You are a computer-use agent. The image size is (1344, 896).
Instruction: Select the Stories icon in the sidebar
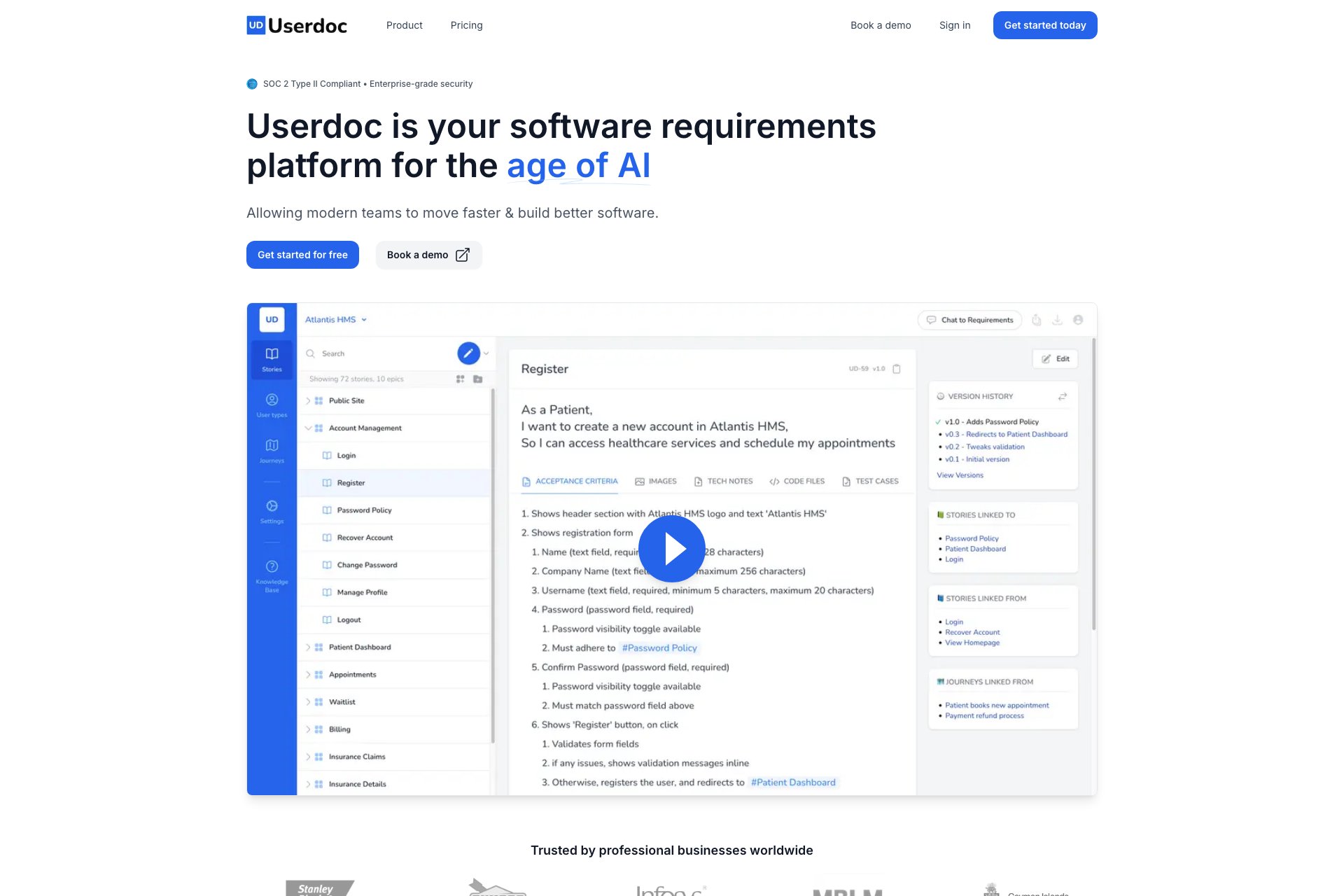272,355
